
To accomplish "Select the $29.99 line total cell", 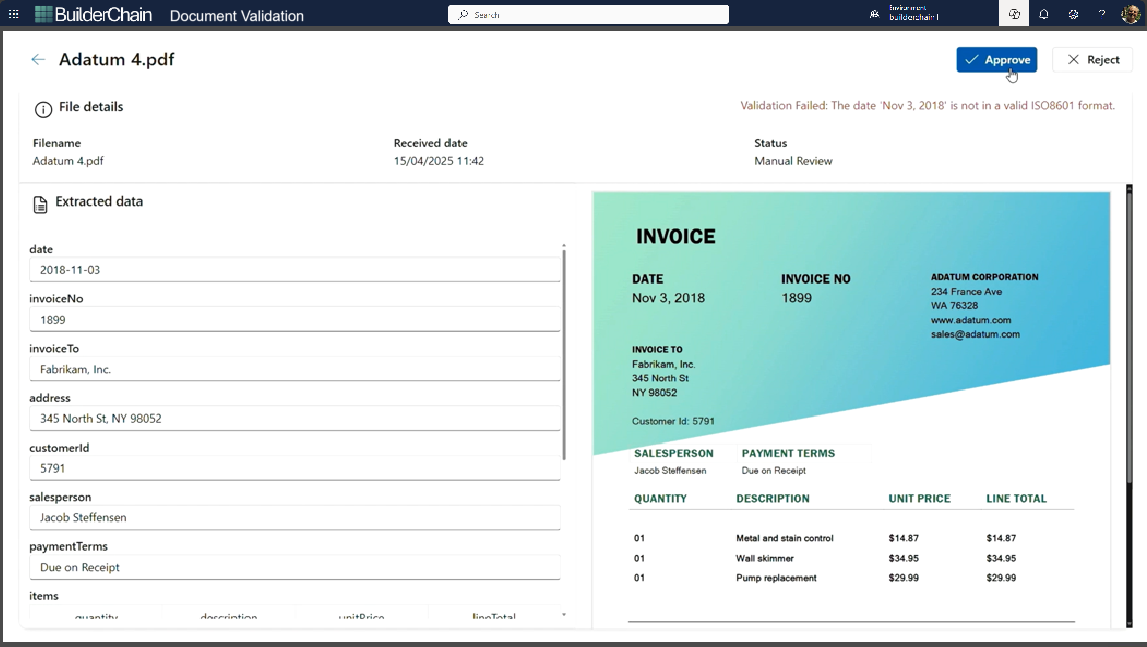I will click(x=1001, y=578).
